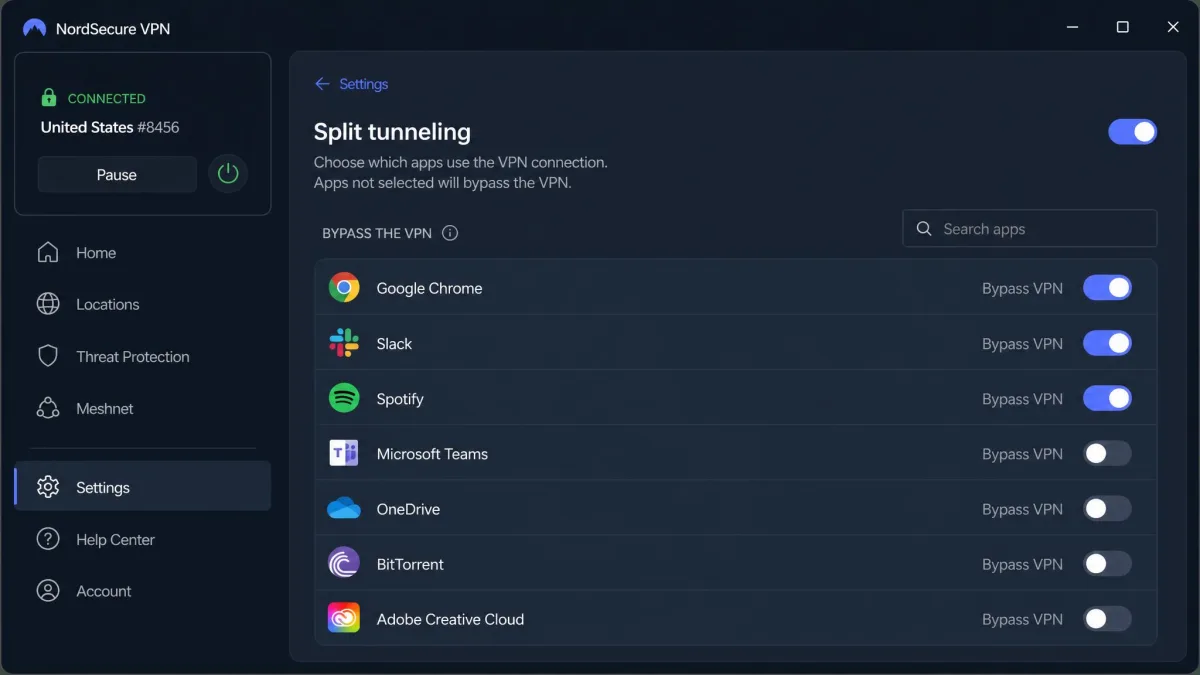
Task: Enable VPN bypass for OneDrive
Action: point(1107,509)
